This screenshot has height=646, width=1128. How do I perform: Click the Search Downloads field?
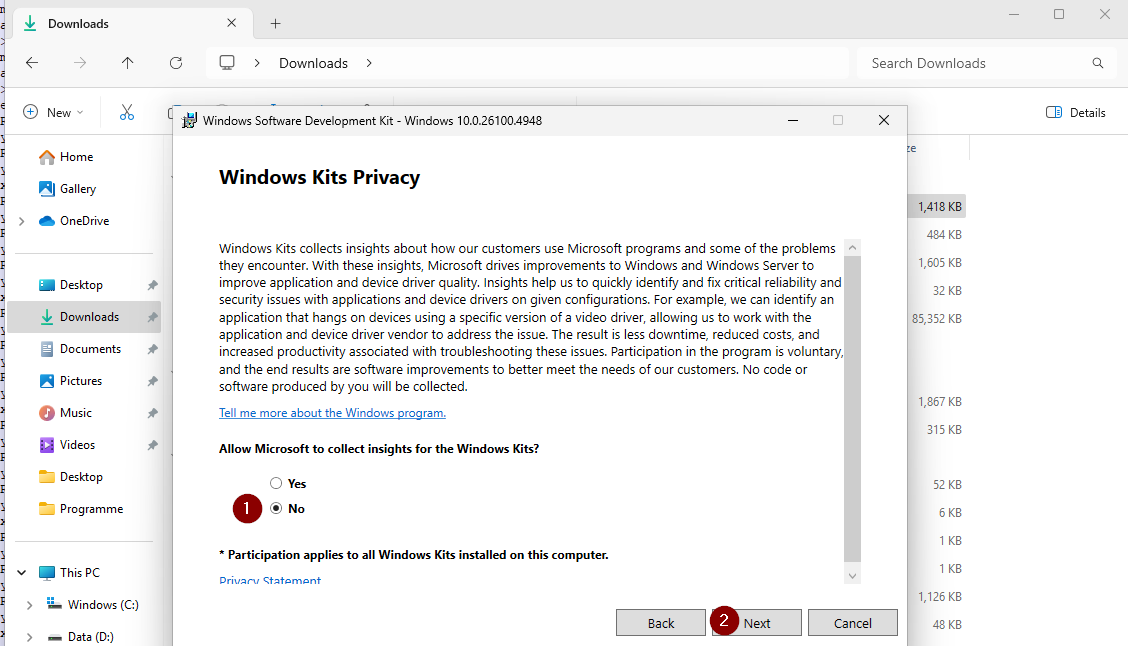click(x=975, y=63)
